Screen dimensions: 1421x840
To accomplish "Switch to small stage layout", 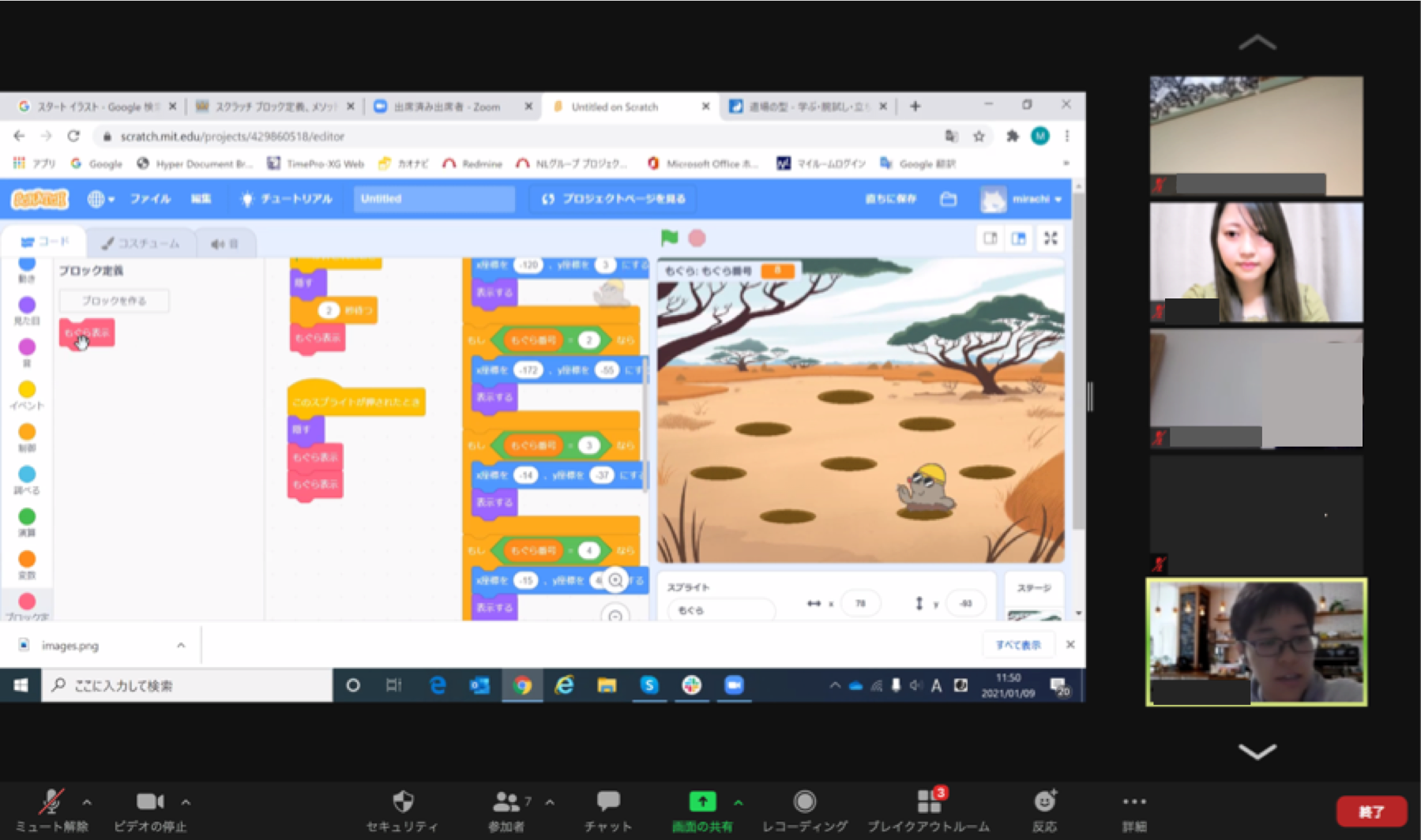I will coord(990,238).
